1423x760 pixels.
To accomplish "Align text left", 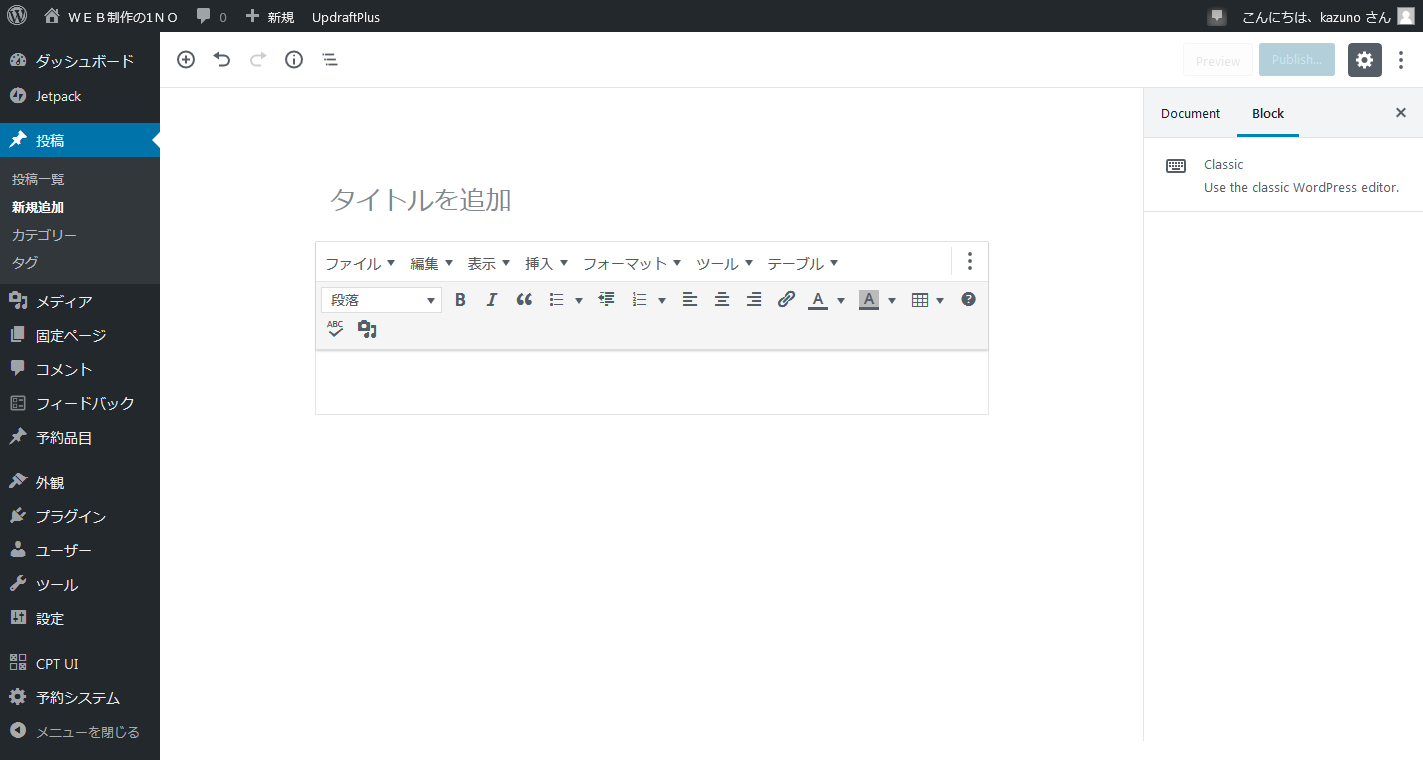I will (x=690, y=299).
